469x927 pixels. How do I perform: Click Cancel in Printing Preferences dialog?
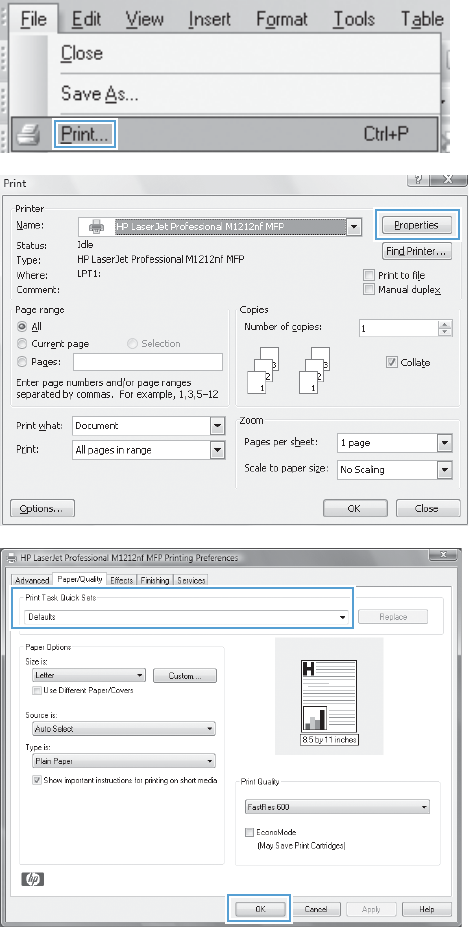(x=315, y=909)
